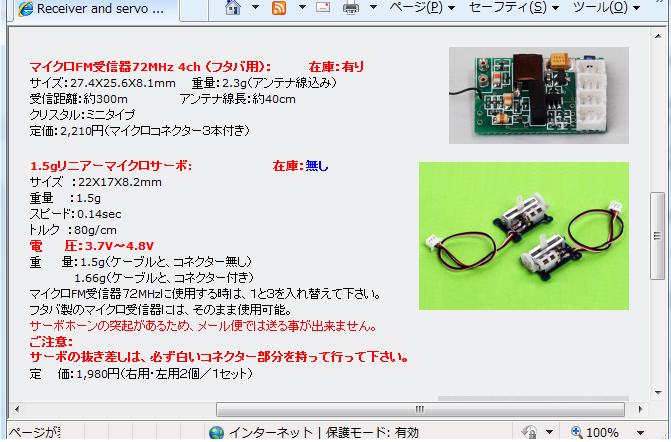Screen dimensions: 671x442
Task: Open the blank new tab button
Action: point(193,11)
